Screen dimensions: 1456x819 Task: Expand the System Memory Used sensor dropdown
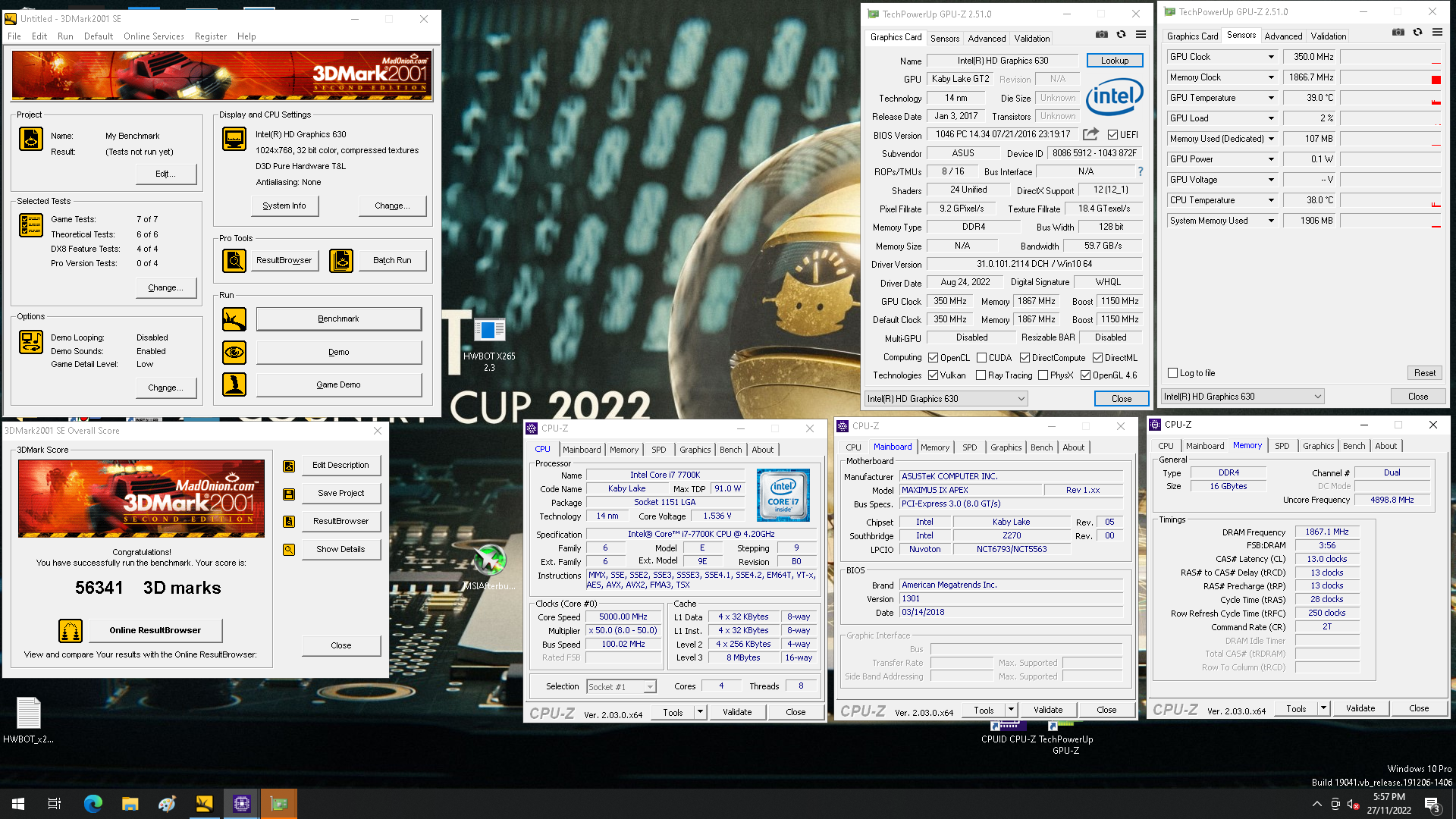point(1271,221)
